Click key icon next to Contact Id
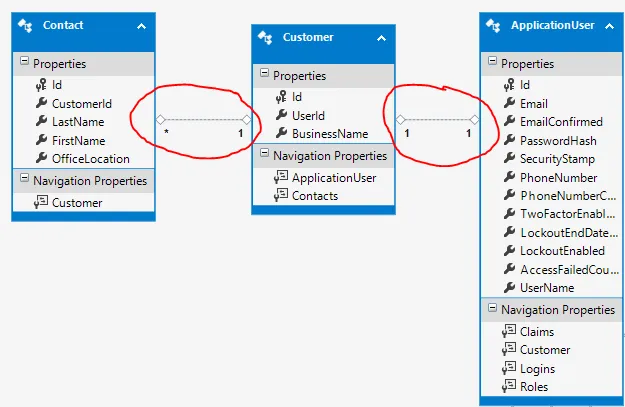This screenshot has height=407, width=625. pyautogui.click(x=41, y=85)
